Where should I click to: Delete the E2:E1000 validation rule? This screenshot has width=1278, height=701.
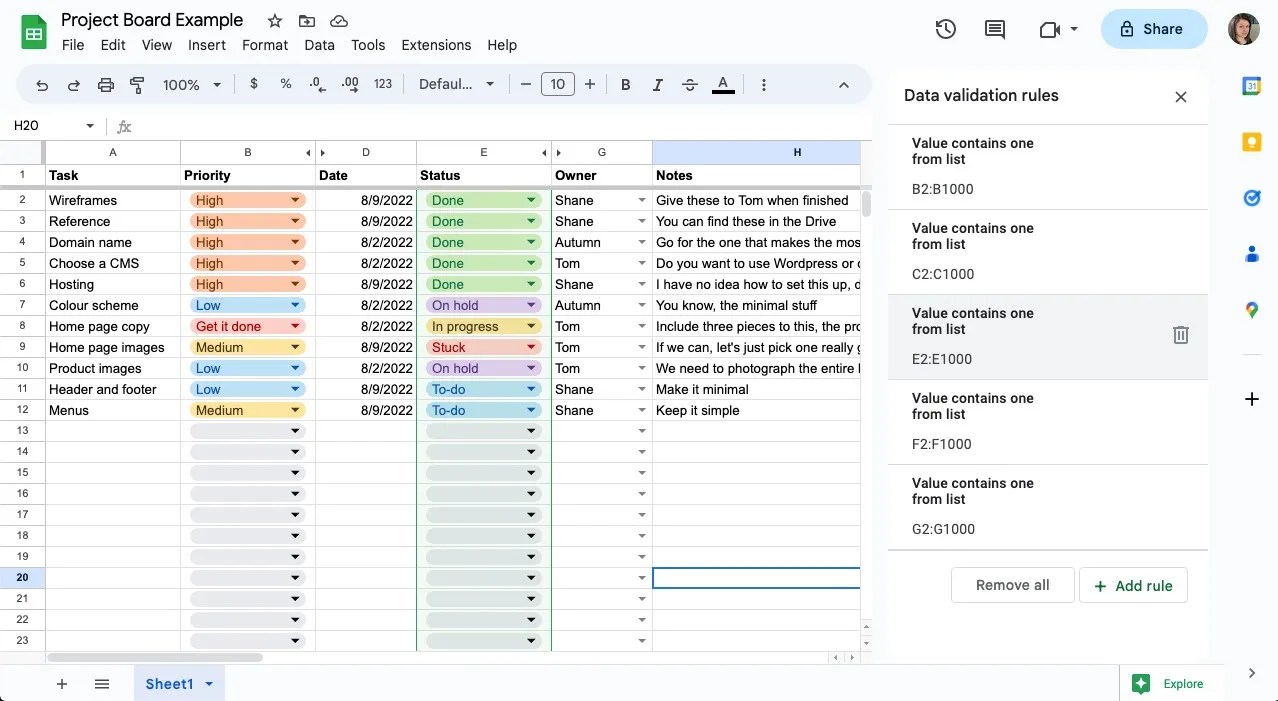1180,335
